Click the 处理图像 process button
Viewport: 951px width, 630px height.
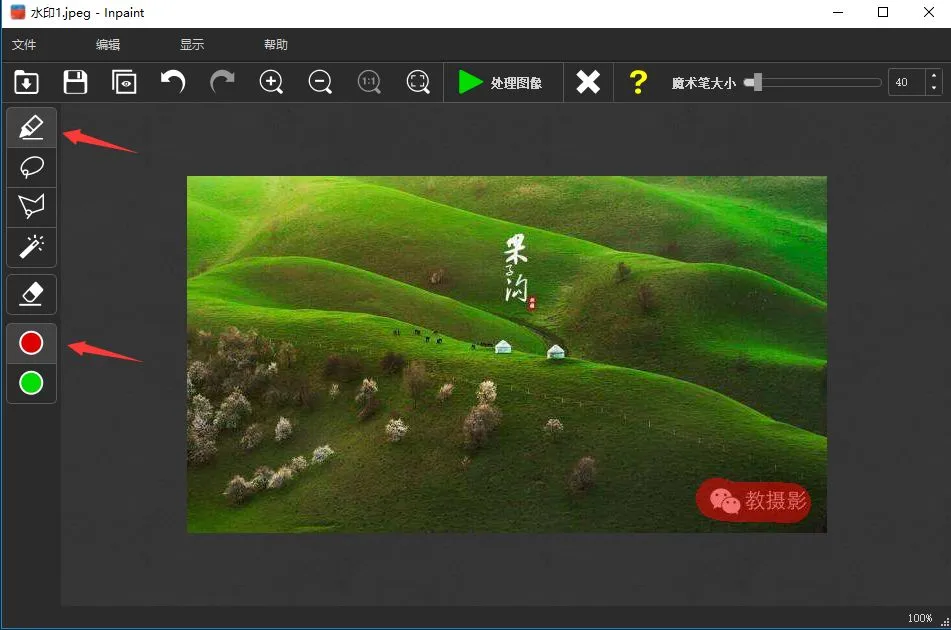tap(500, 82)
